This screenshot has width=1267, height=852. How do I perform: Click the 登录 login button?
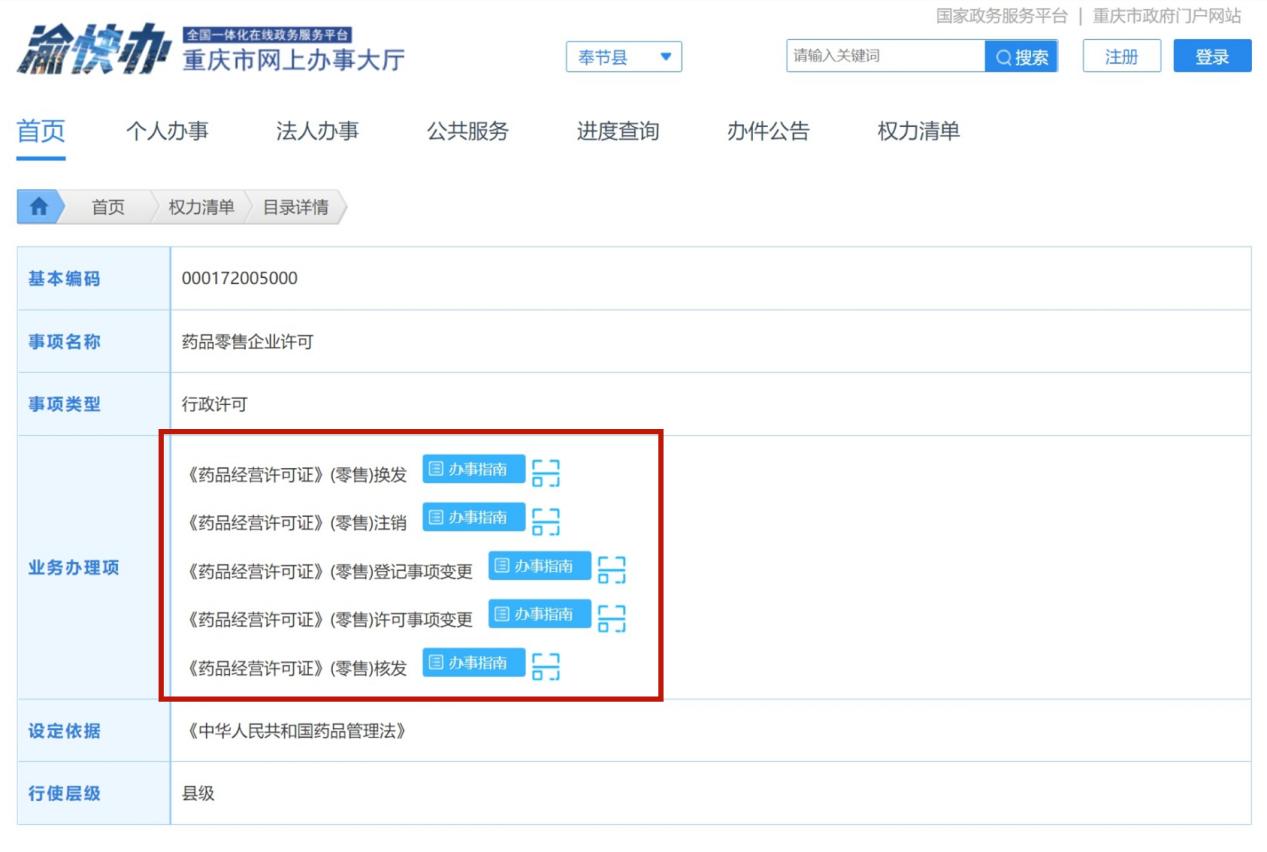pos(1212,57)
